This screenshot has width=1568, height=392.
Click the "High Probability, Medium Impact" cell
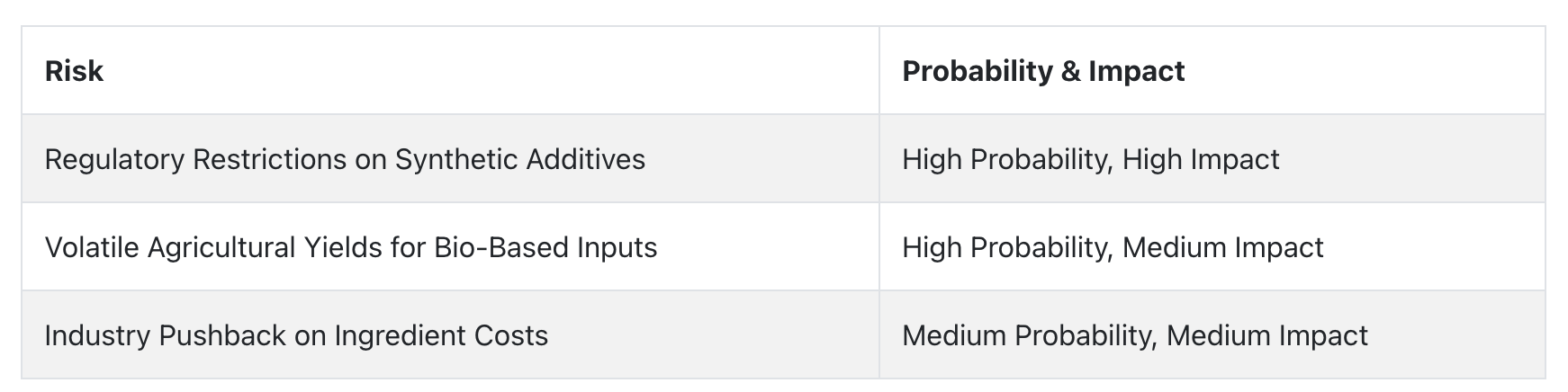click(1212, 247)
